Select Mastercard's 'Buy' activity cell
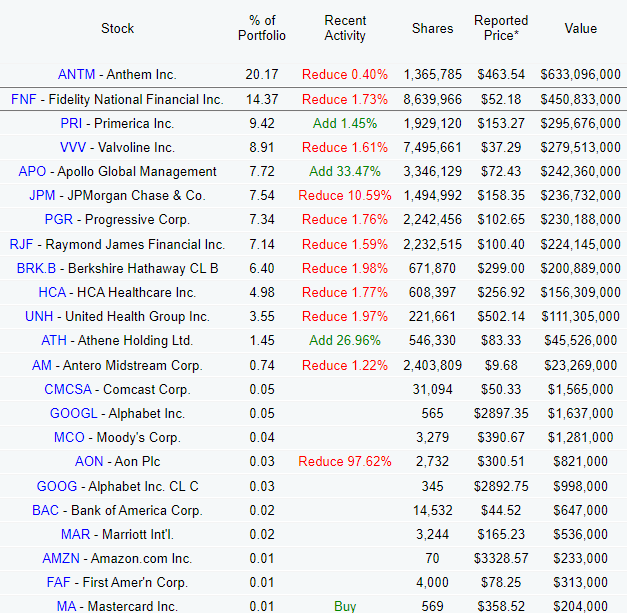The width and height of the screenshot is (629, 613). pyautogui.click(x=345, y=606)
